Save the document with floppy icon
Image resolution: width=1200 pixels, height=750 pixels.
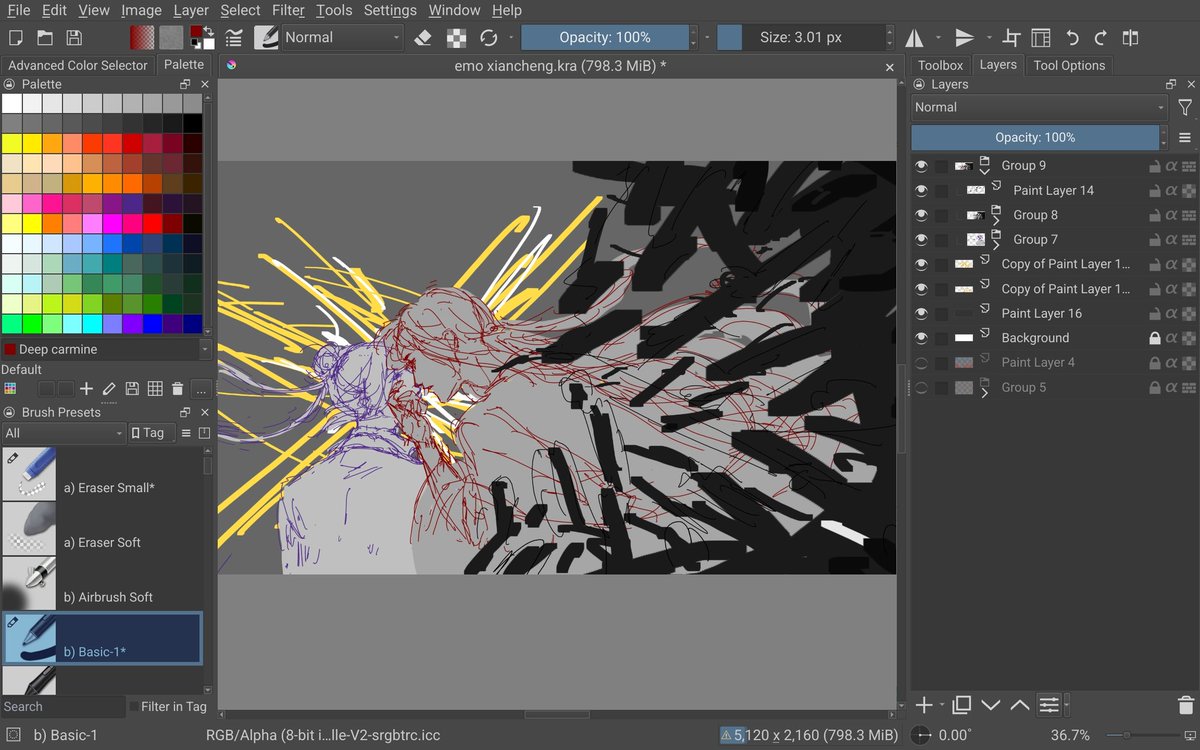[74, 38]
